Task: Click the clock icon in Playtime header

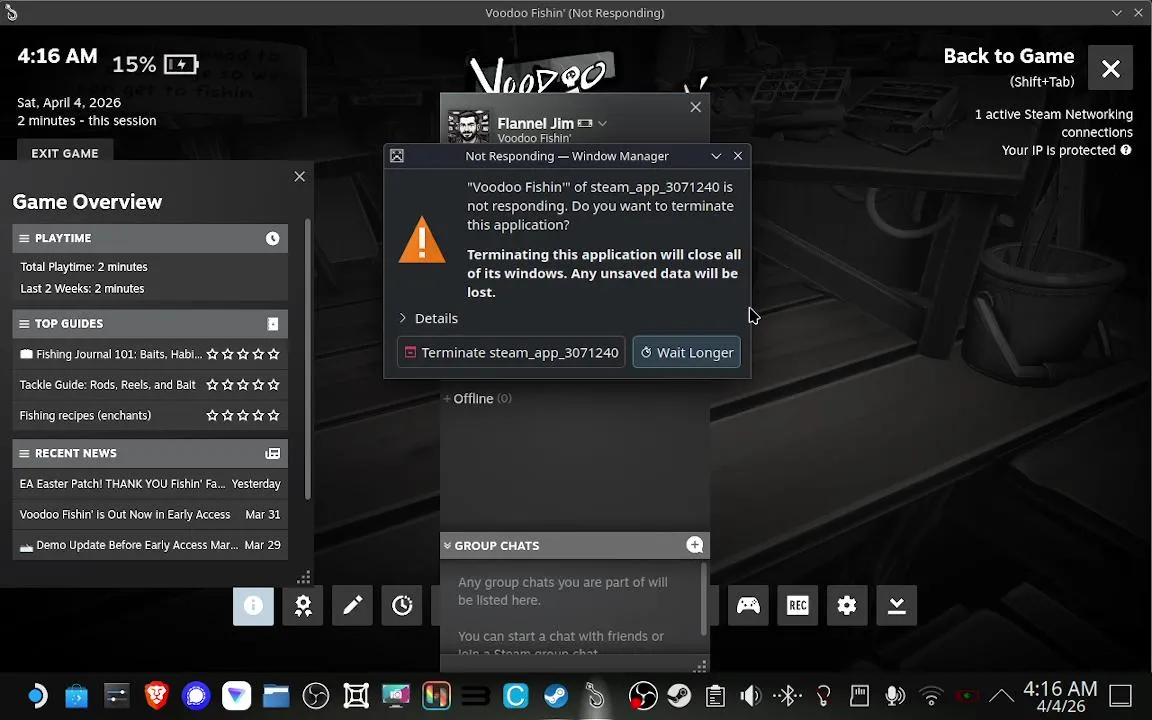Action: pos(273,238)
